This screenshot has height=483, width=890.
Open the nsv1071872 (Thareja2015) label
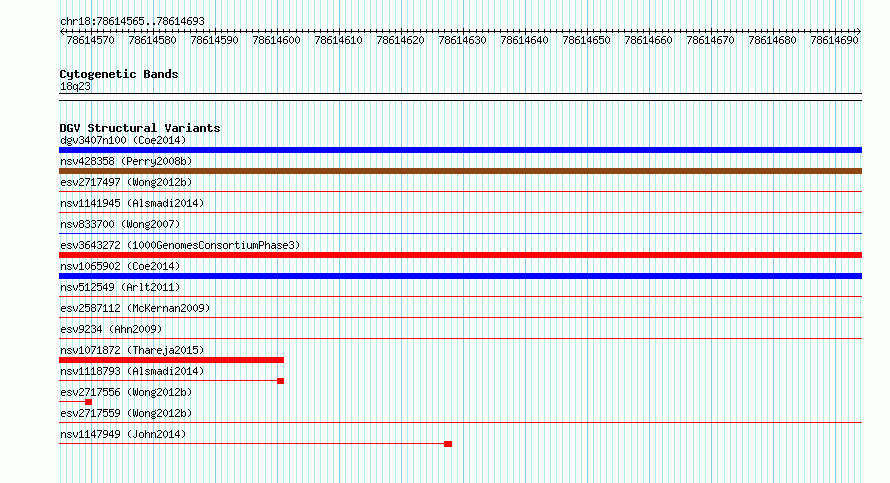[x=132, y=350]
